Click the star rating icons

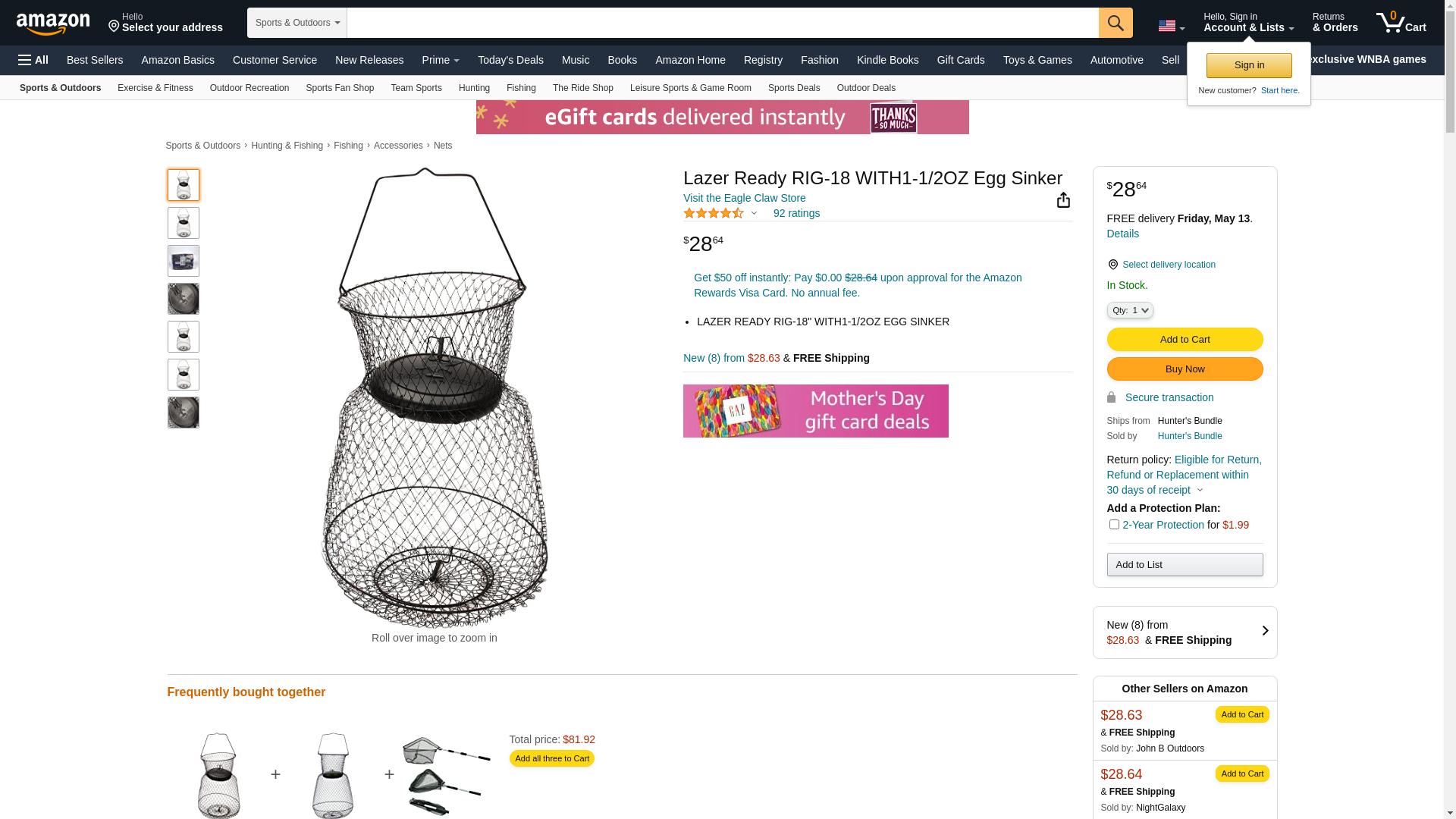[x=714, y=214]
